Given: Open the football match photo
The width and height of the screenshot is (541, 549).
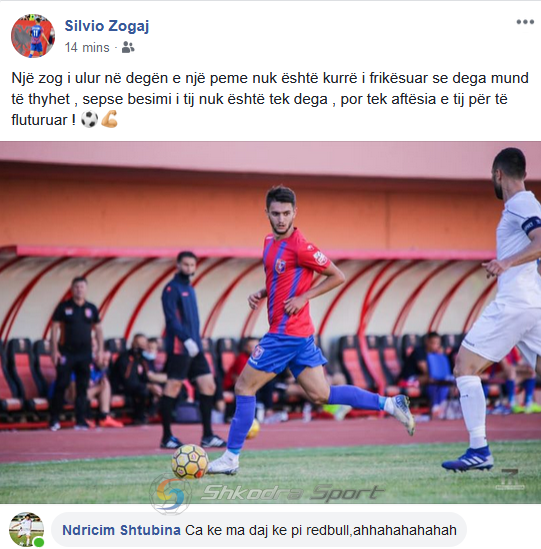Looking at the screenshot, I should pos(270,322).
